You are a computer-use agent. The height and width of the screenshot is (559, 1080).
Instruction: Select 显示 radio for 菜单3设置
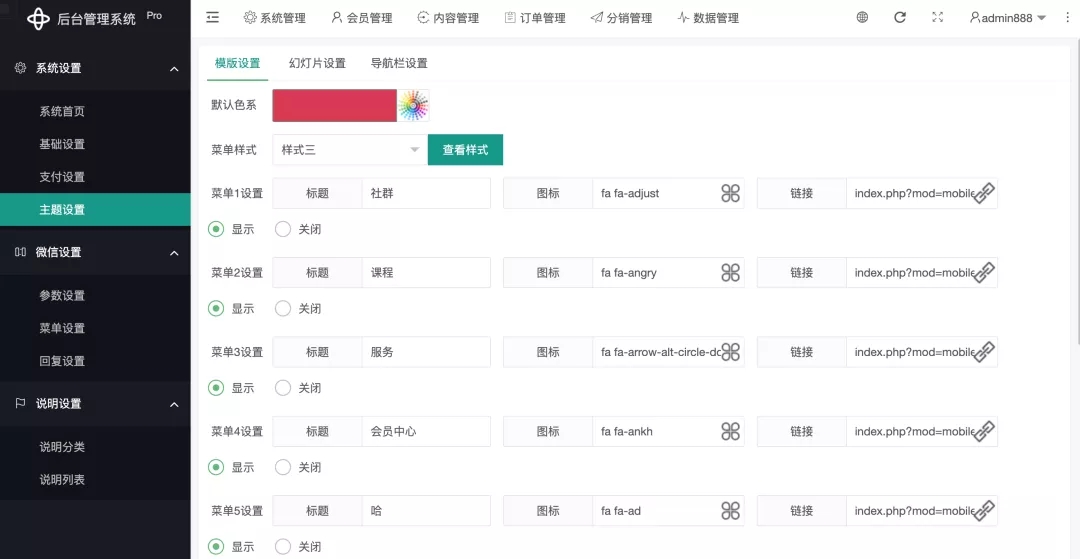pos(216,388)
